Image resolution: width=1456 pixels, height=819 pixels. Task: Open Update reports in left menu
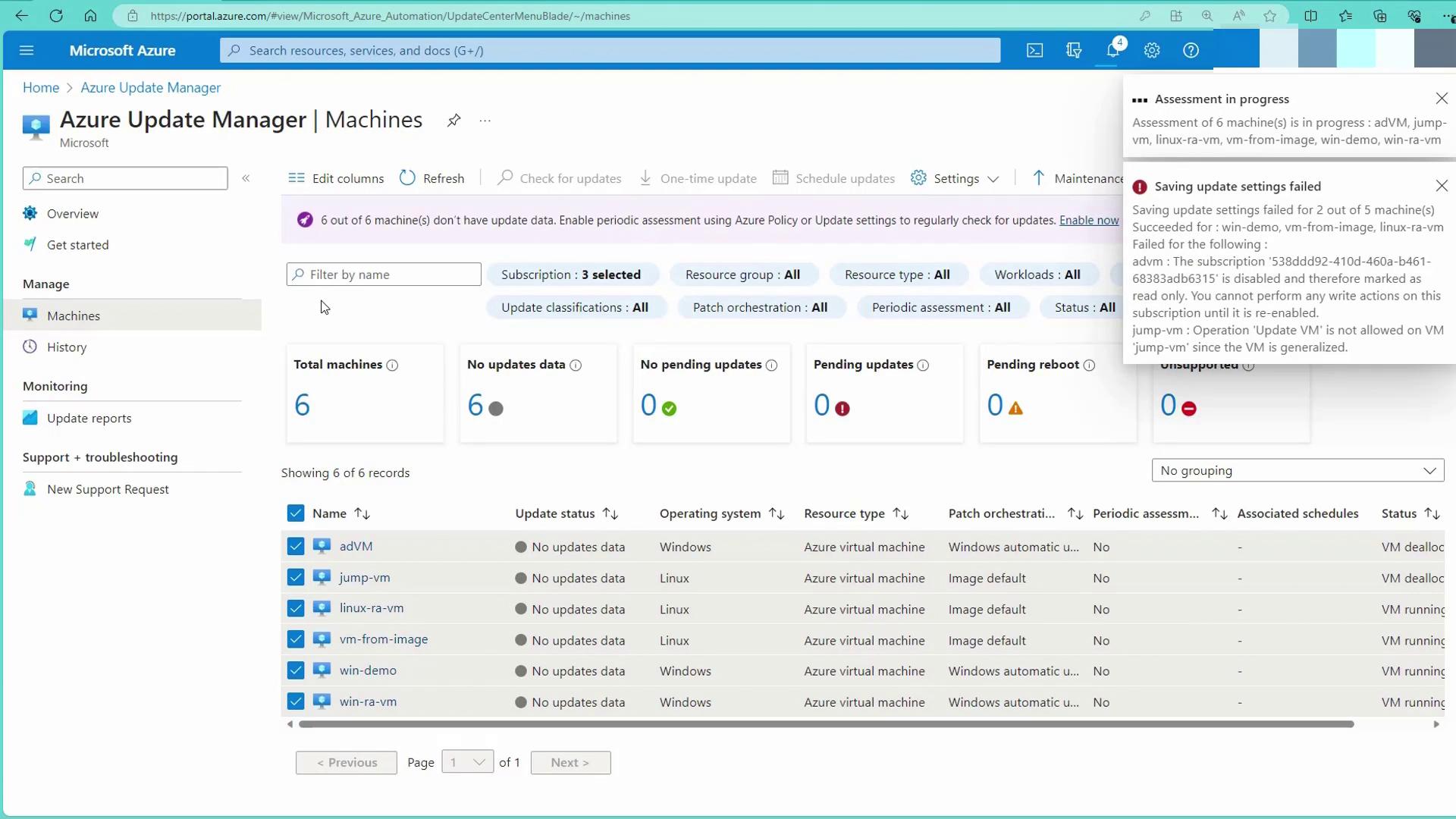pyautogui.click(x=89, y=419)
